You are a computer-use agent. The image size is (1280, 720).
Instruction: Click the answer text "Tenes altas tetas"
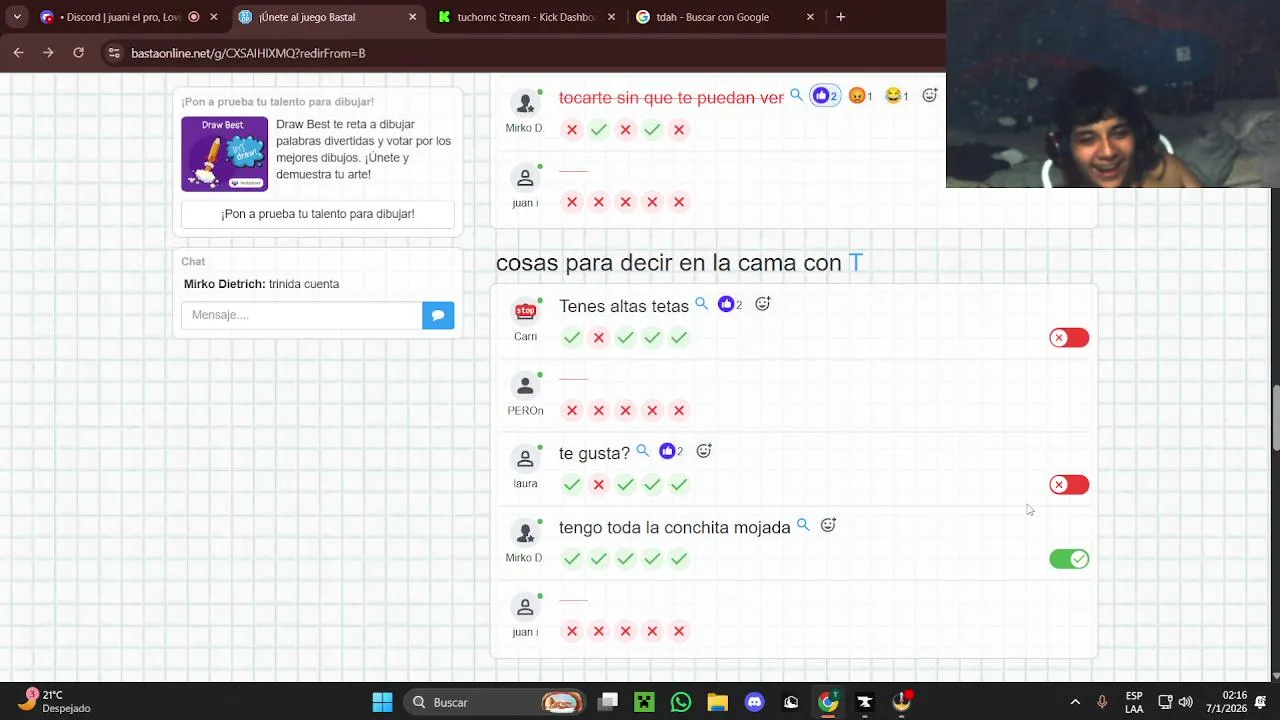[x=624, y=306]
